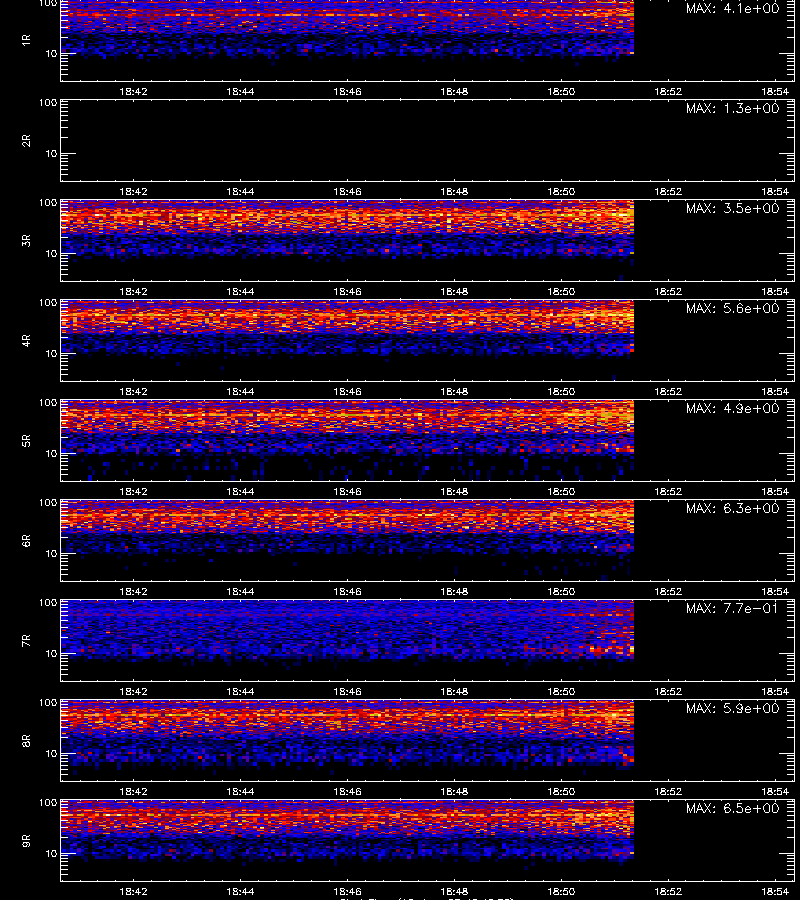Click the 100 y-axis label of panel 3R
The image size is (800, 900).
pos(48,203)
